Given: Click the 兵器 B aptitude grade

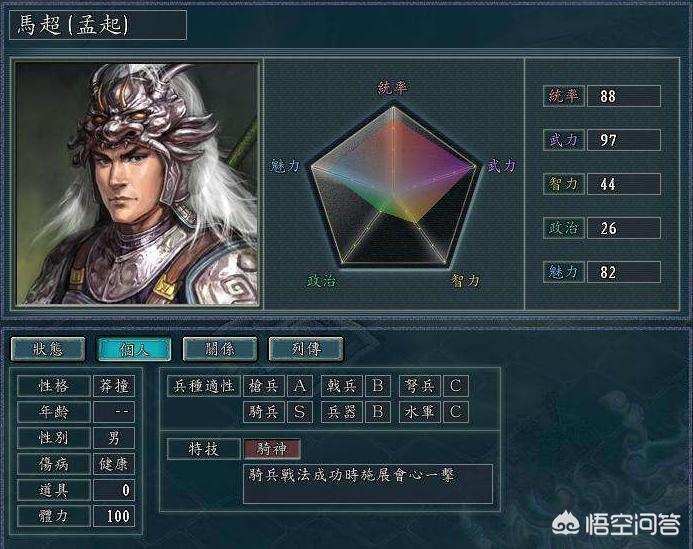Looking at the screenshot, I should (378, 412).
